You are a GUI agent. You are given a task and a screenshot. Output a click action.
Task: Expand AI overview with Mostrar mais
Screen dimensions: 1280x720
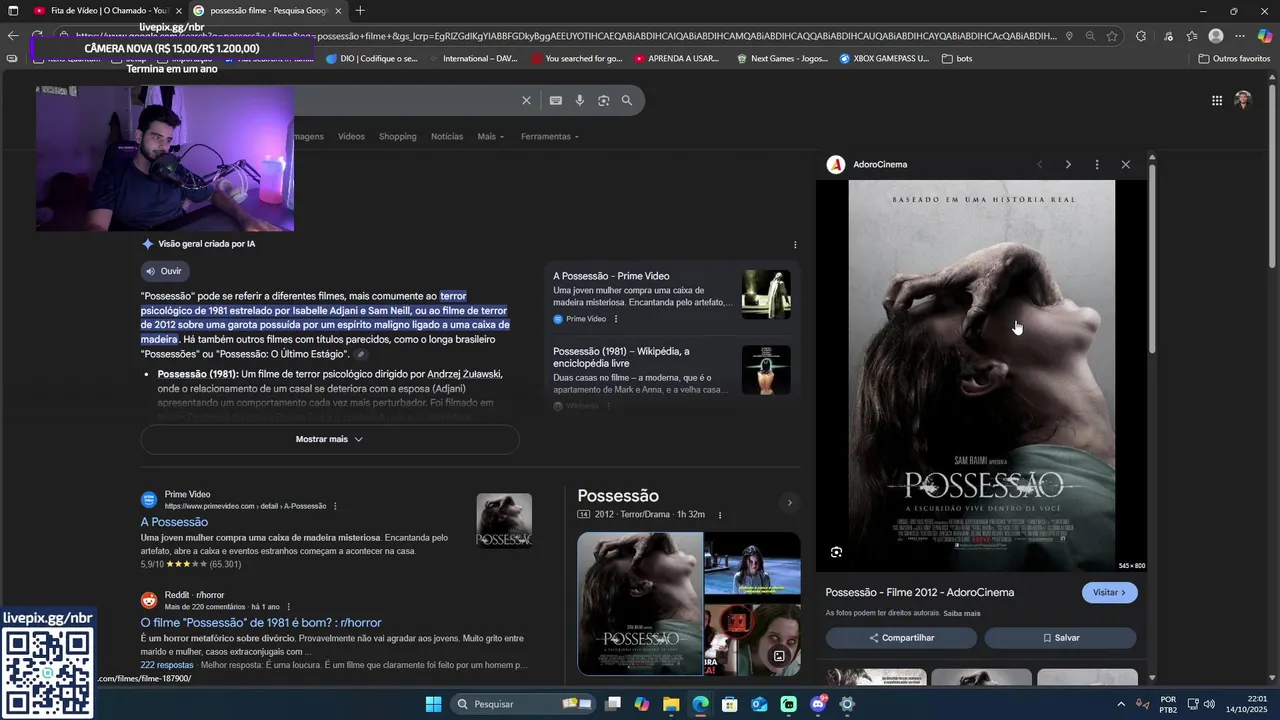click(330, 439)
